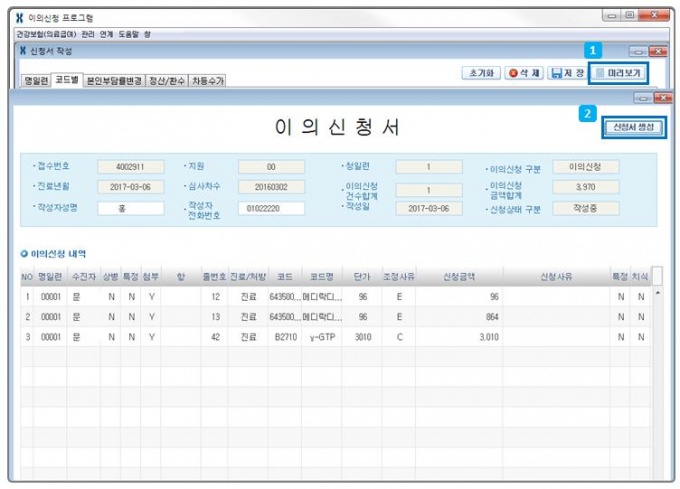
Task: Click the 작성자 전화번호 field showing 01022220
Action: point(271,208)
